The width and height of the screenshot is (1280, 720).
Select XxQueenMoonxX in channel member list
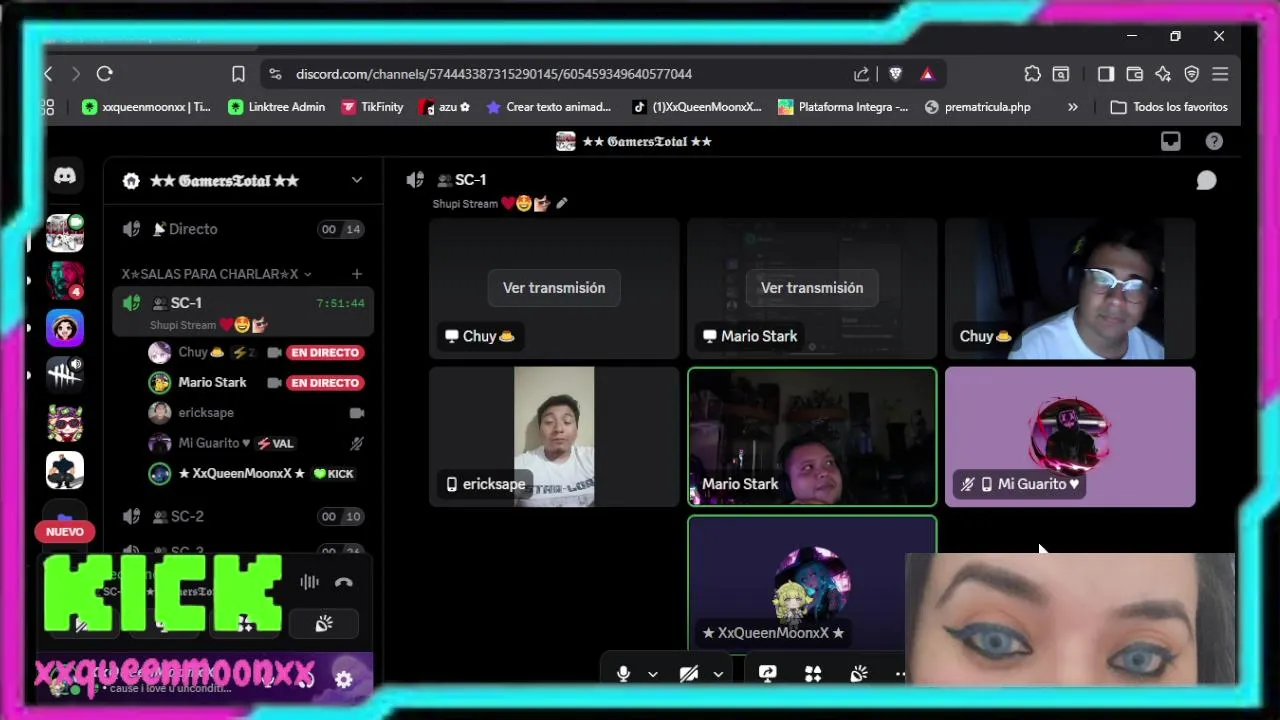[256, 474]
